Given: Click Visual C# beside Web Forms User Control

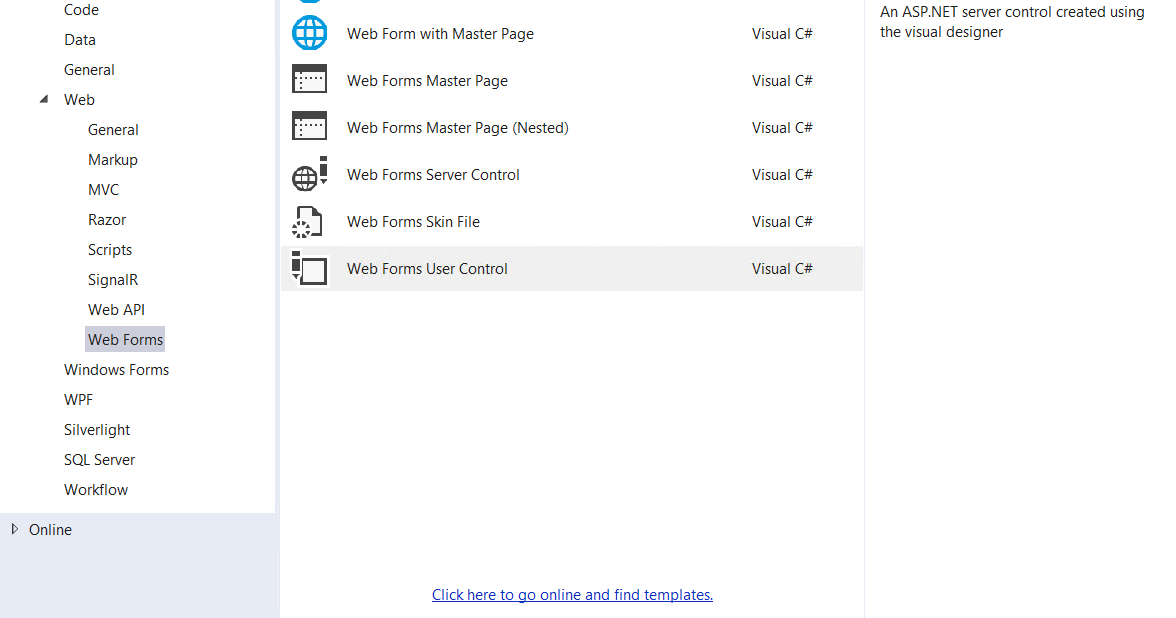Looking at the screenshot, I should 782,268.
